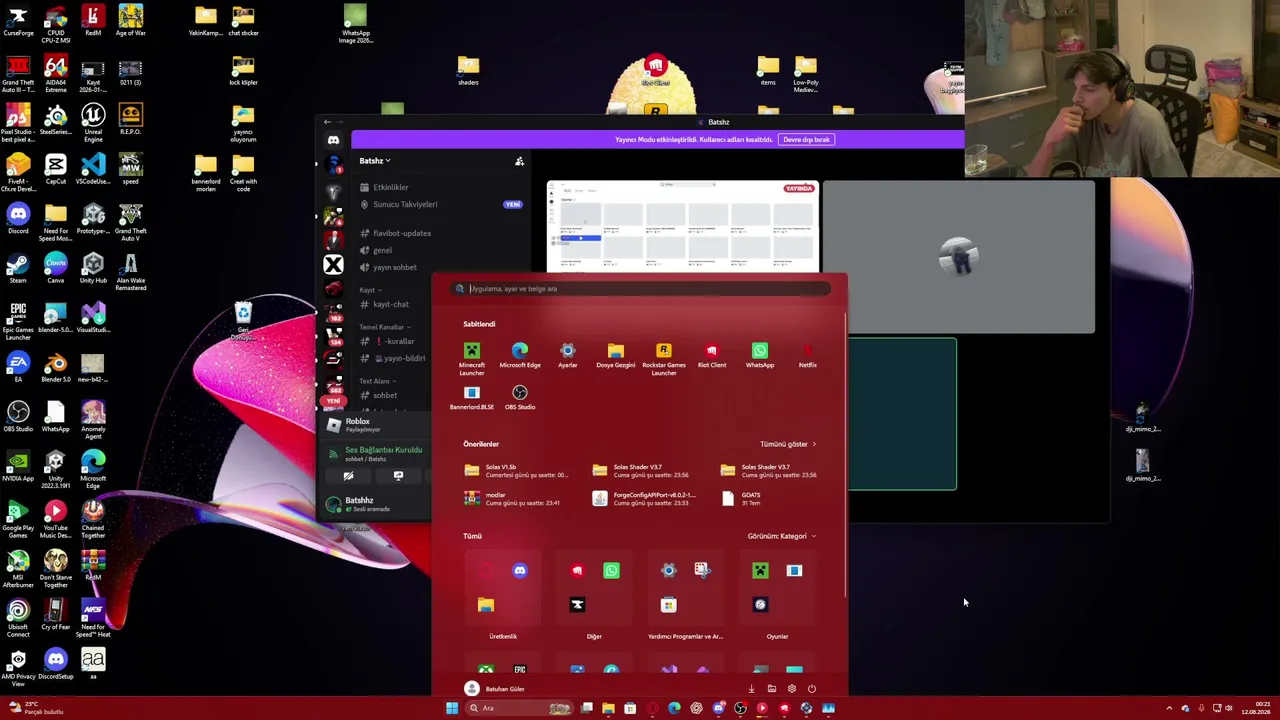Screen dimensions: 1280x720
Task: Collapse the Temel Kanallar category
Action: point(384,327)
